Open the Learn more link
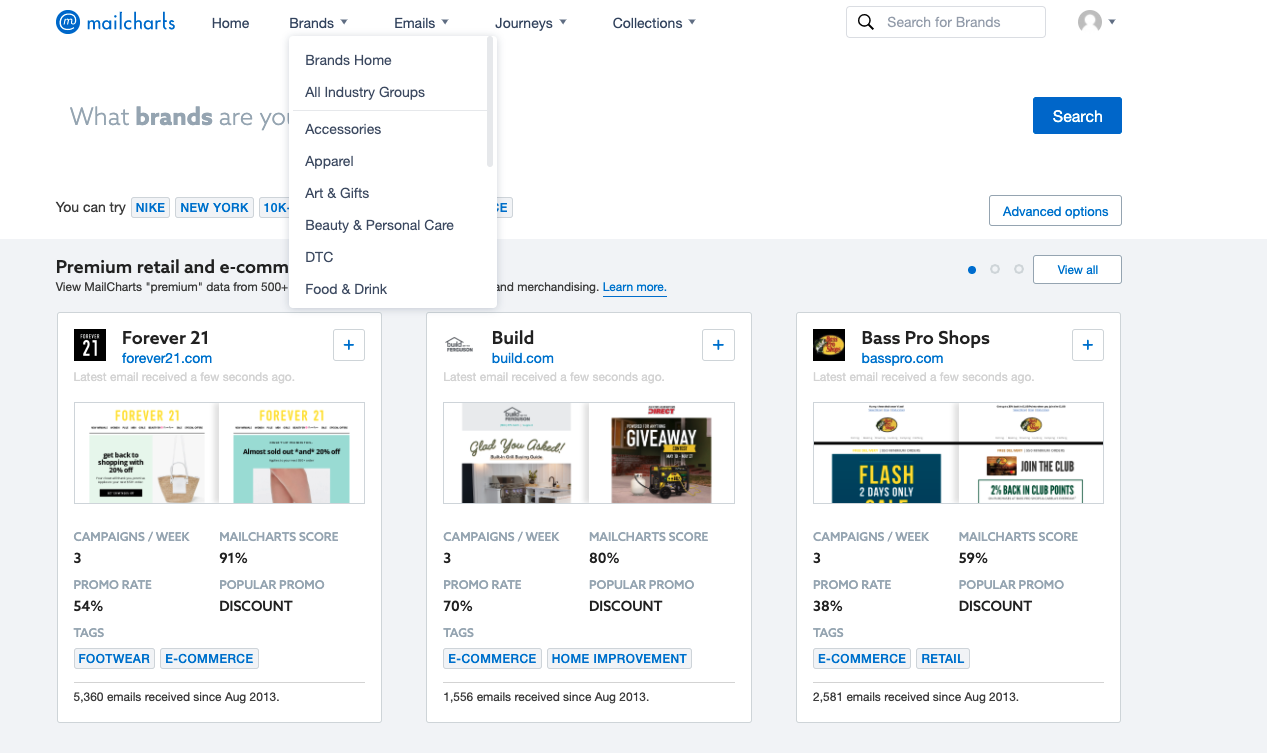Image resolution: width=1267 pixels, height=753 pixels. pos(634,287)
